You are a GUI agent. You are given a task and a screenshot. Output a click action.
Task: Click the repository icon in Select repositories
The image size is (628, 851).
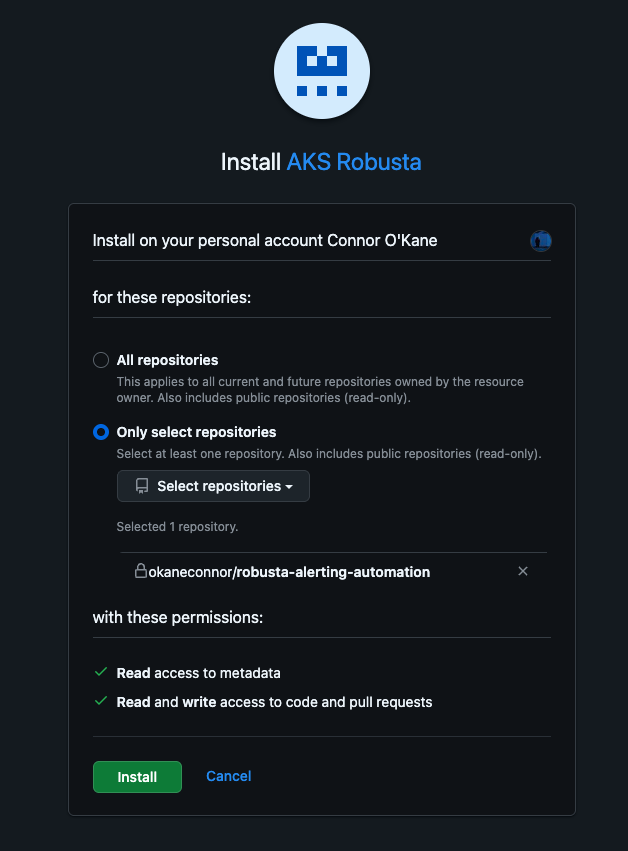[142, 486]
